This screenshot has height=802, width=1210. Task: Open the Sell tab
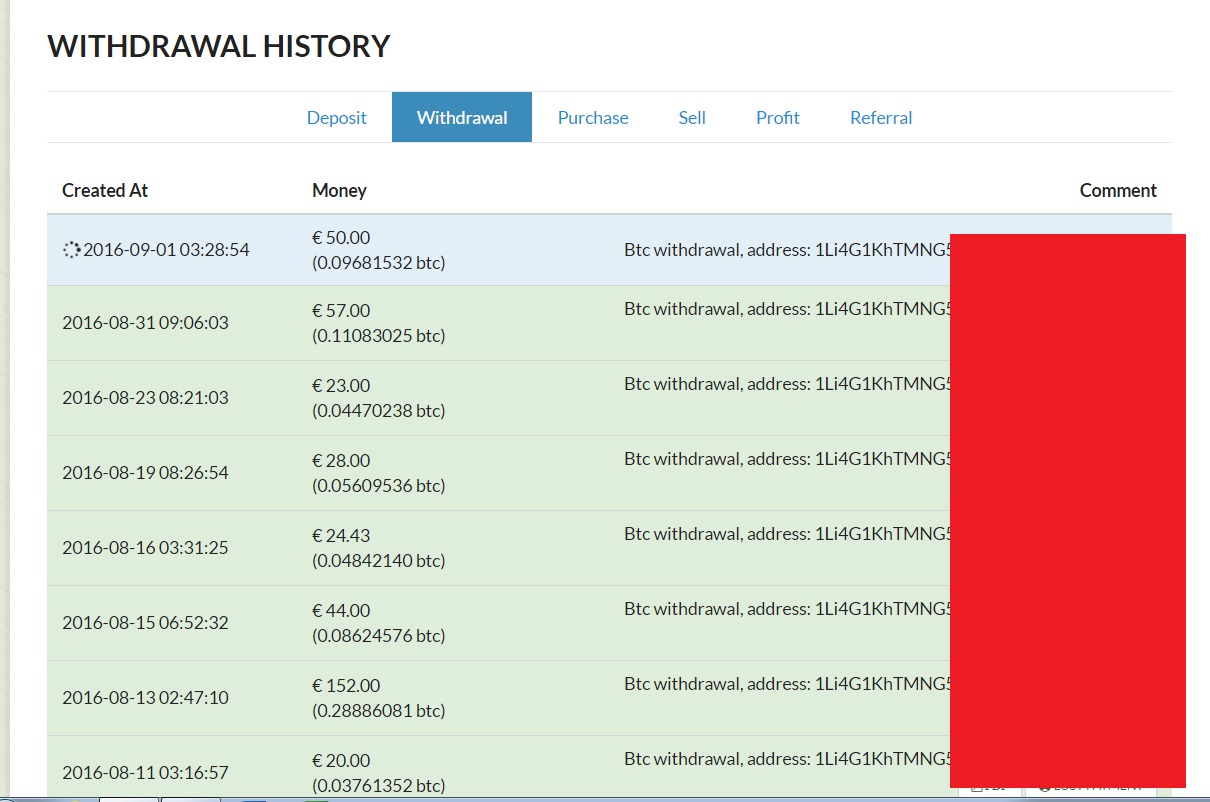pyautogui.click(x=692, y=117)
